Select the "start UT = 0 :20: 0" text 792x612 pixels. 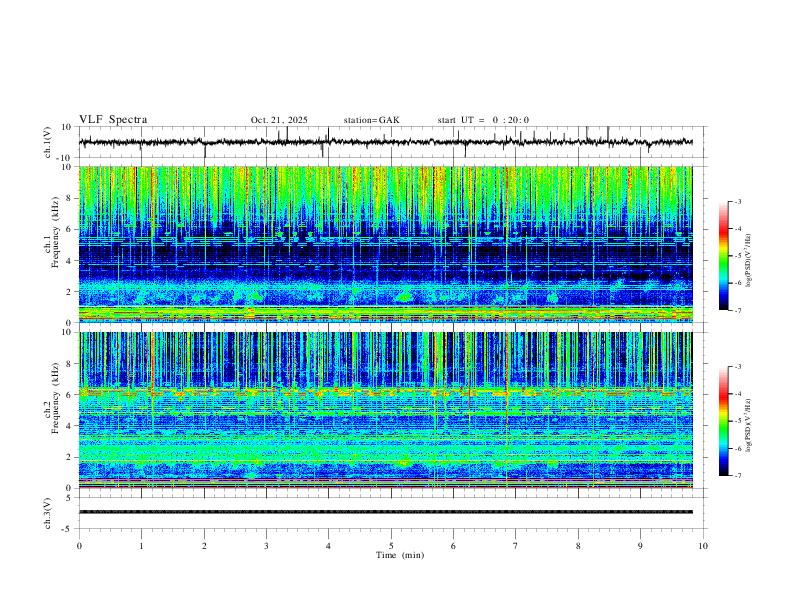483,120
